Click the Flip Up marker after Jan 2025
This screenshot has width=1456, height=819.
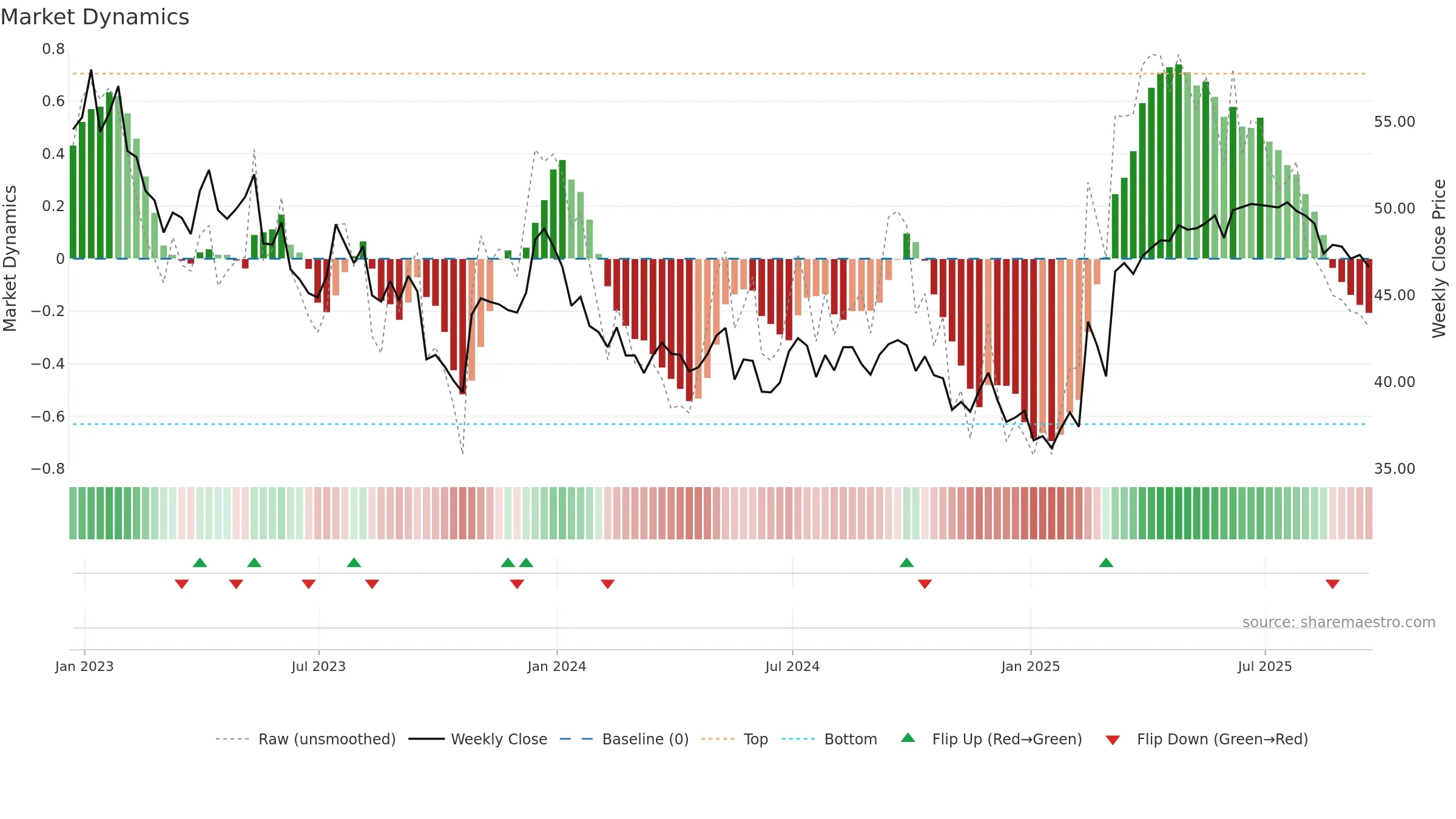pyautogui.click(x=1106, y=562)
